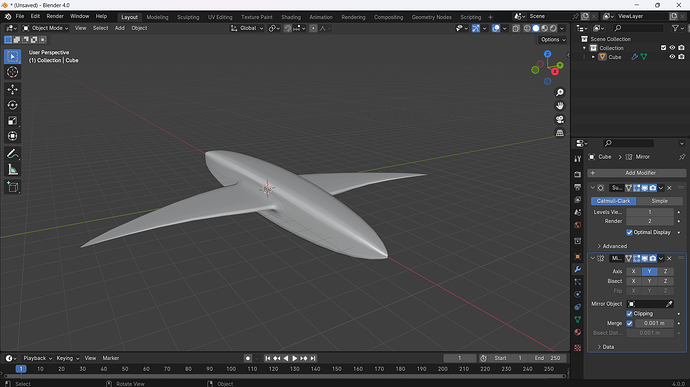Click the End frame 250 field

pyautogui.click(x=547, y=358)
